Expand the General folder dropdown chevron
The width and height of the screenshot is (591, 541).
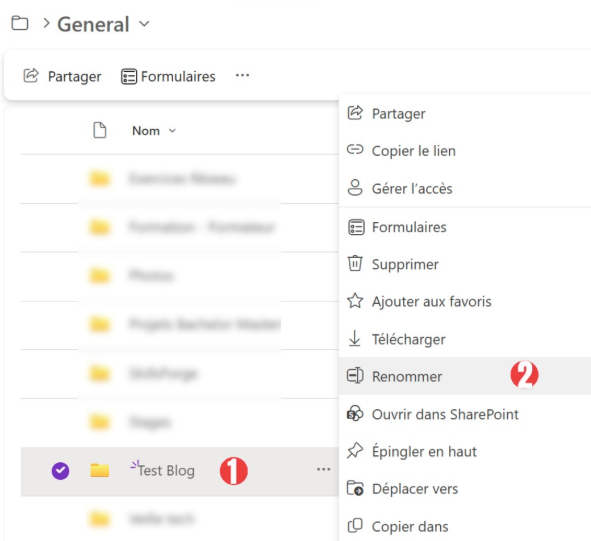click(x=144, y=24)
